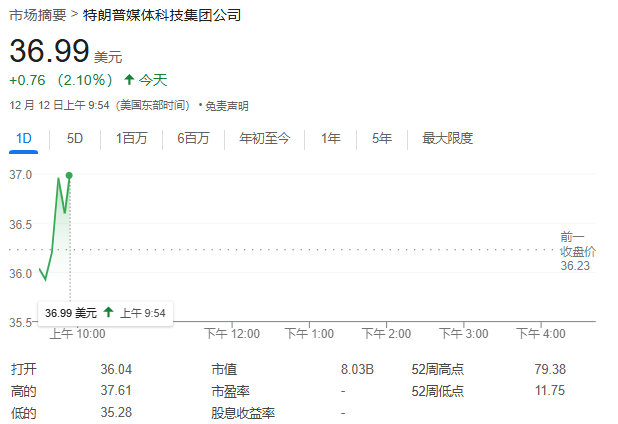Screen dimensions: 618x424
Task: Open the 免责声明 disclaimer link
Action: (x=227, y=105)
